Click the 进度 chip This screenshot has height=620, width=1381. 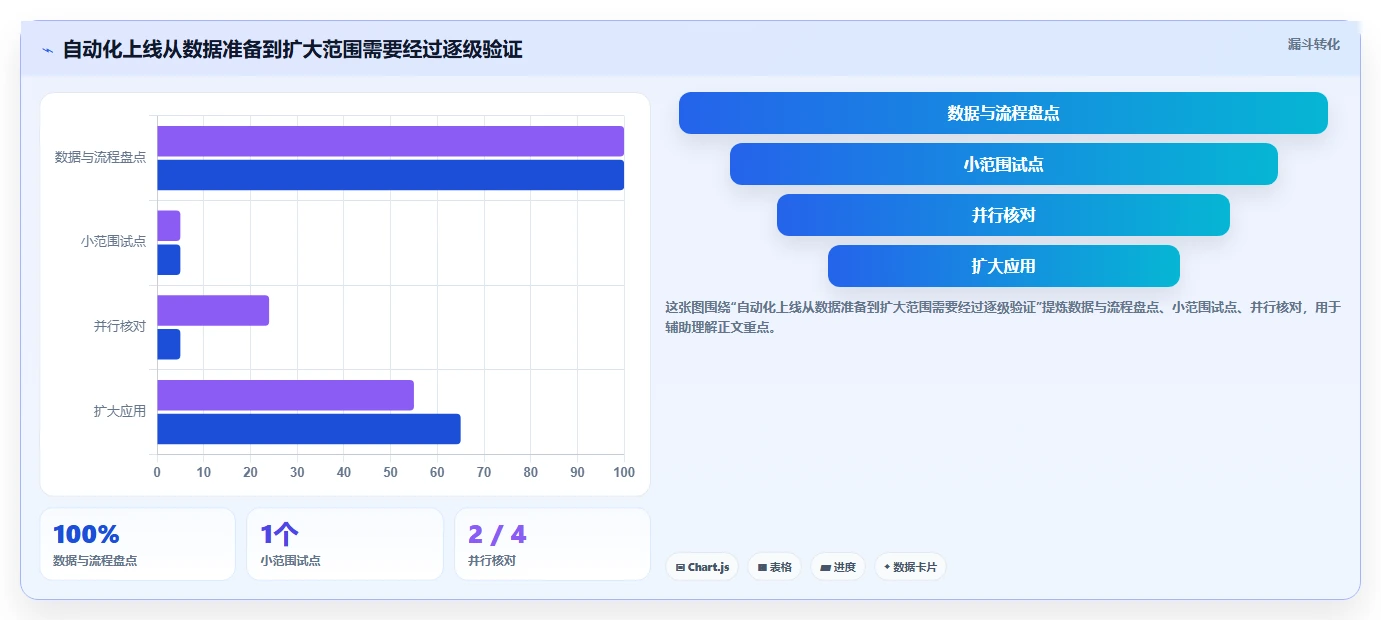[838, 567]
